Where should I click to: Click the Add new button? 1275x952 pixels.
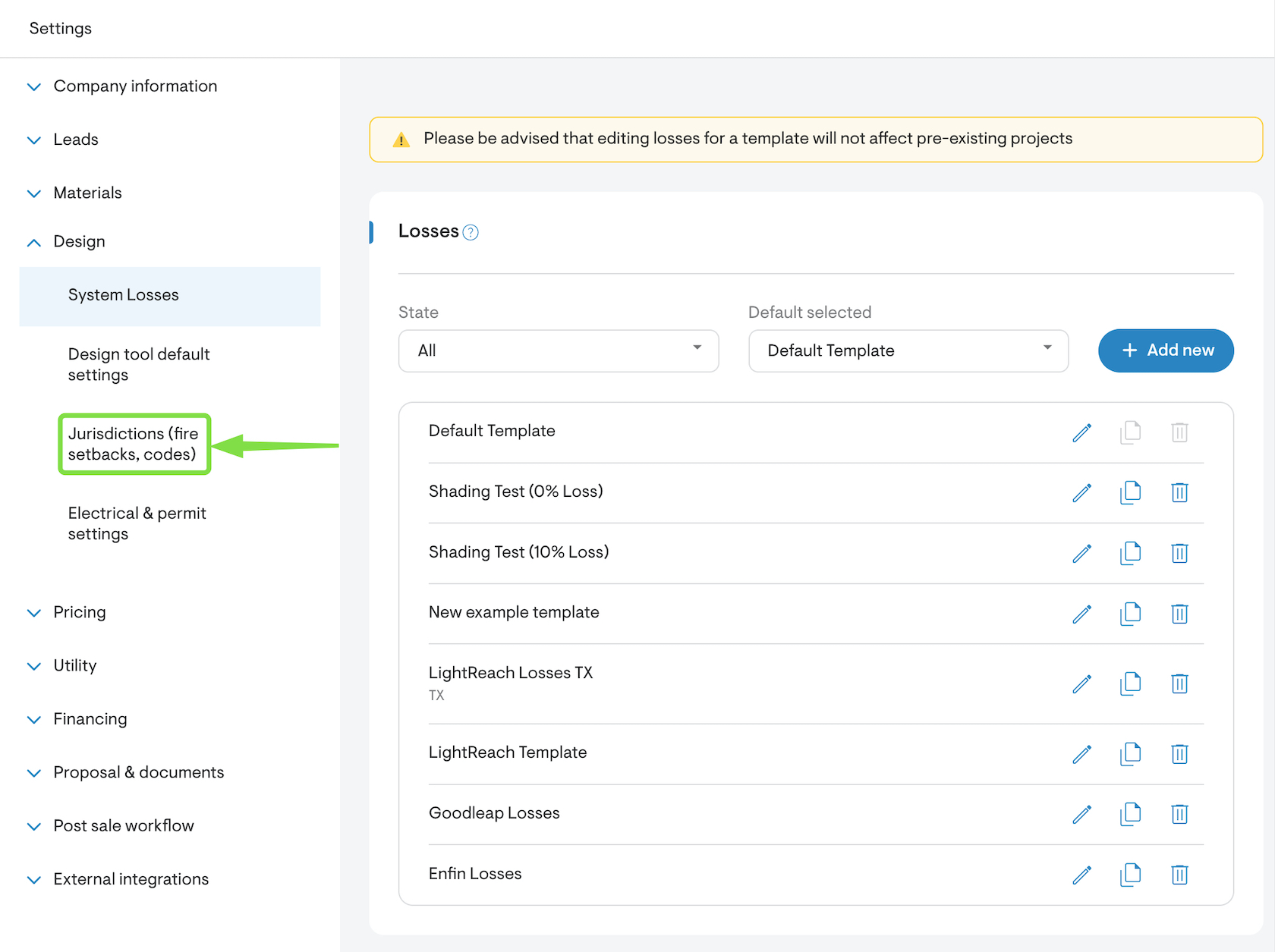[1165, 350]
